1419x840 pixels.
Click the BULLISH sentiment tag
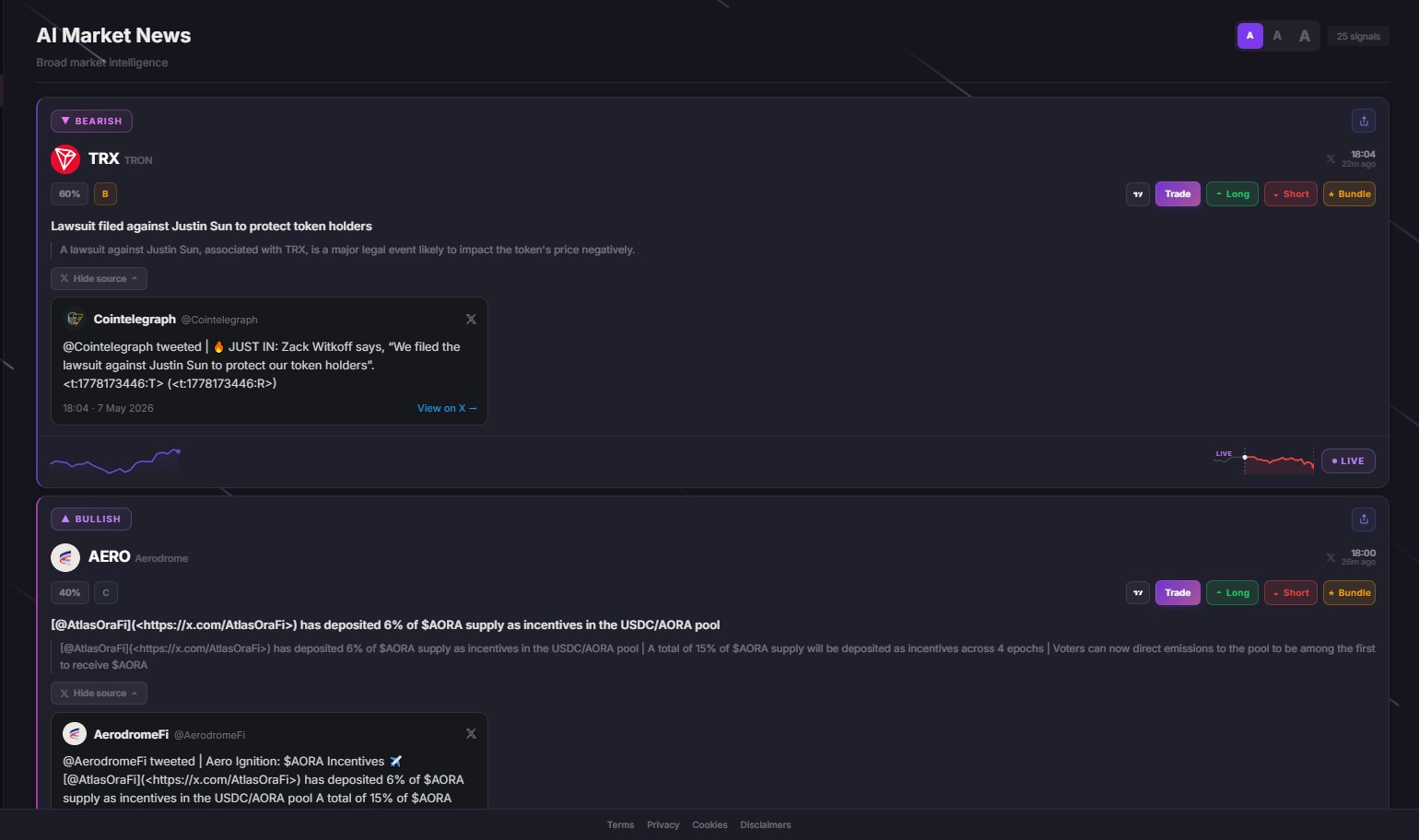tap(90, 519)
